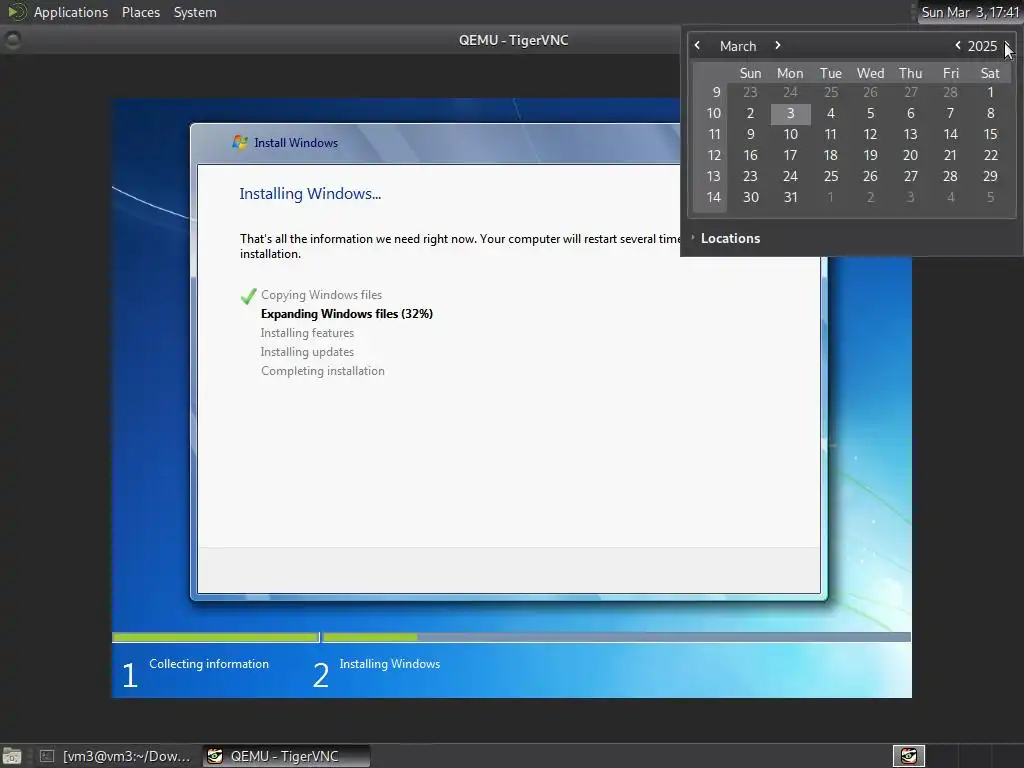Viewport: 1024px width, 768px height.
Task: Click the Installing Windows progress bar
Action: pyautogui.click(x=616, y=637)
